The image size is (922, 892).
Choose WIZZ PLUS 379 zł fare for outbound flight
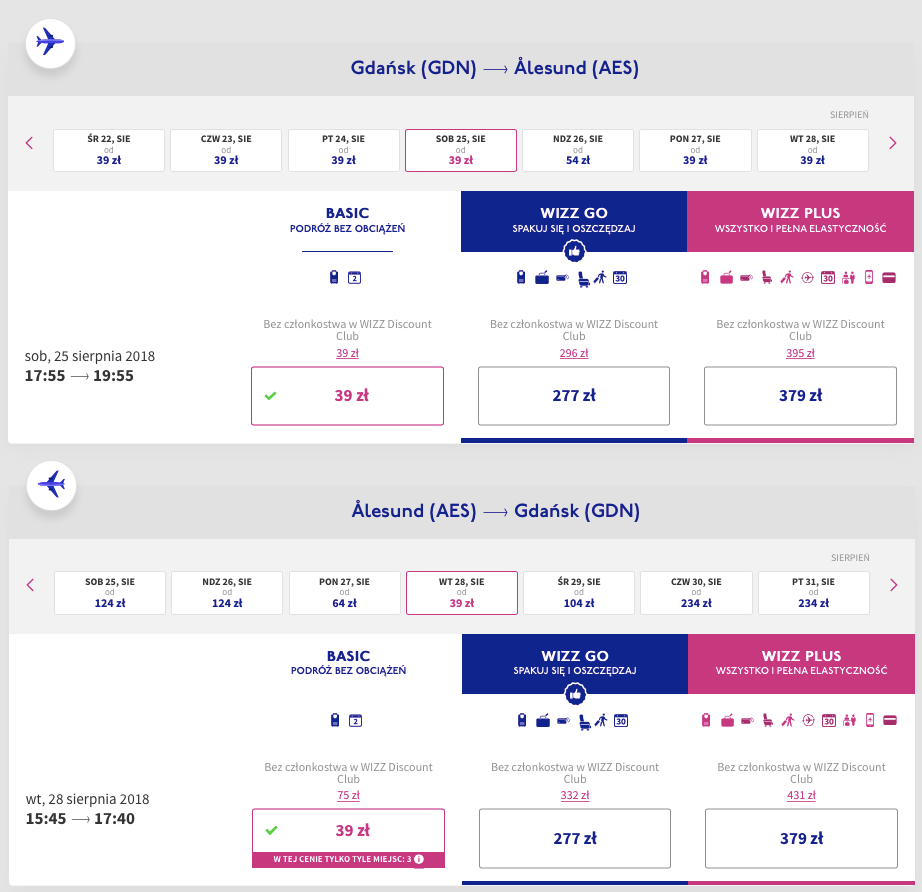pyautogui.click(x=800, y=396)
